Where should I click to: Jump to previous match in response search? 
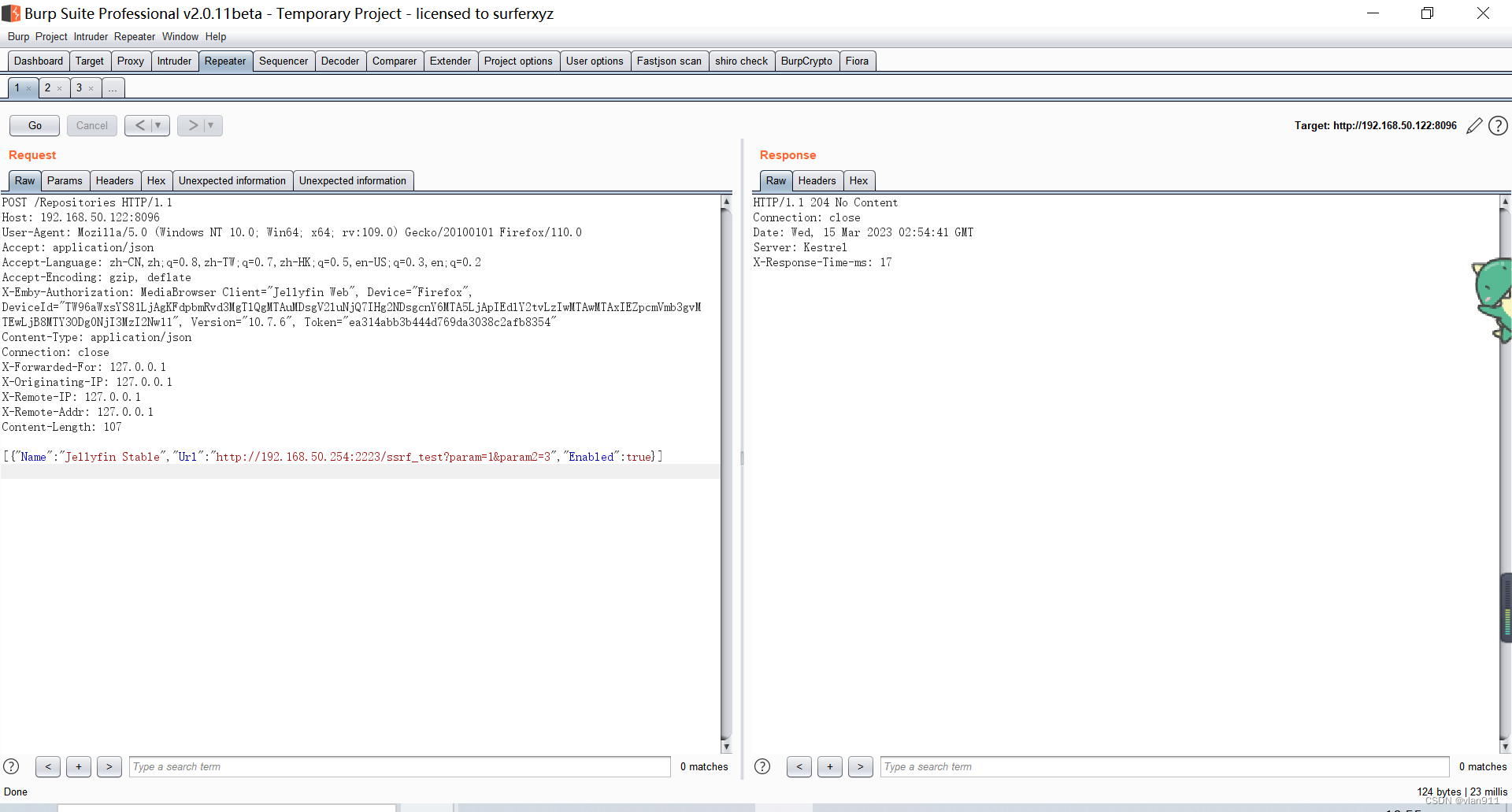pyautogui.click(x=799, y=766)
